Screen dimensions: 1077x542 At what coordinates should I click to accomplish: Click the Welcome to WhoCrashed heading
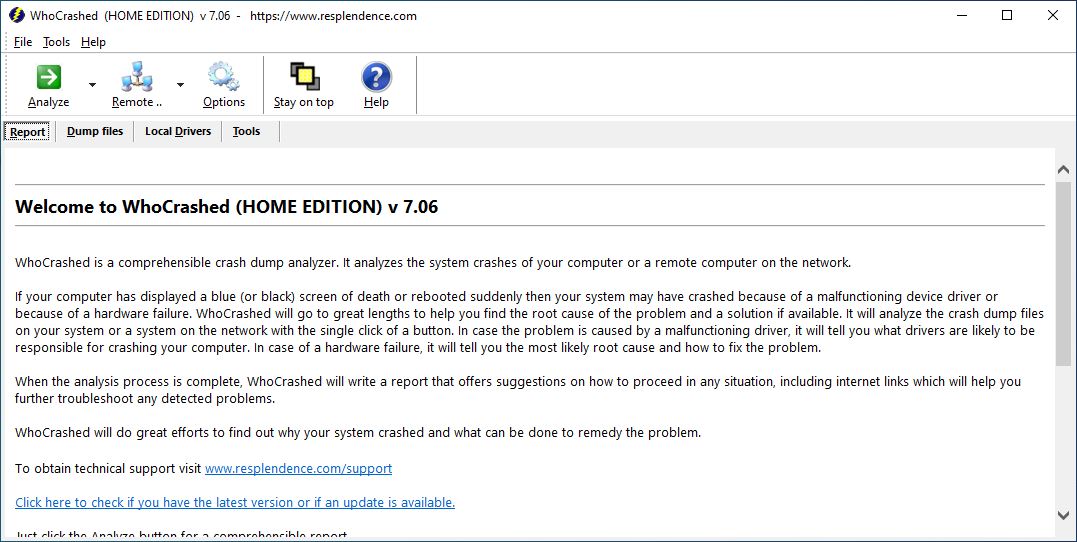[227, 207]
